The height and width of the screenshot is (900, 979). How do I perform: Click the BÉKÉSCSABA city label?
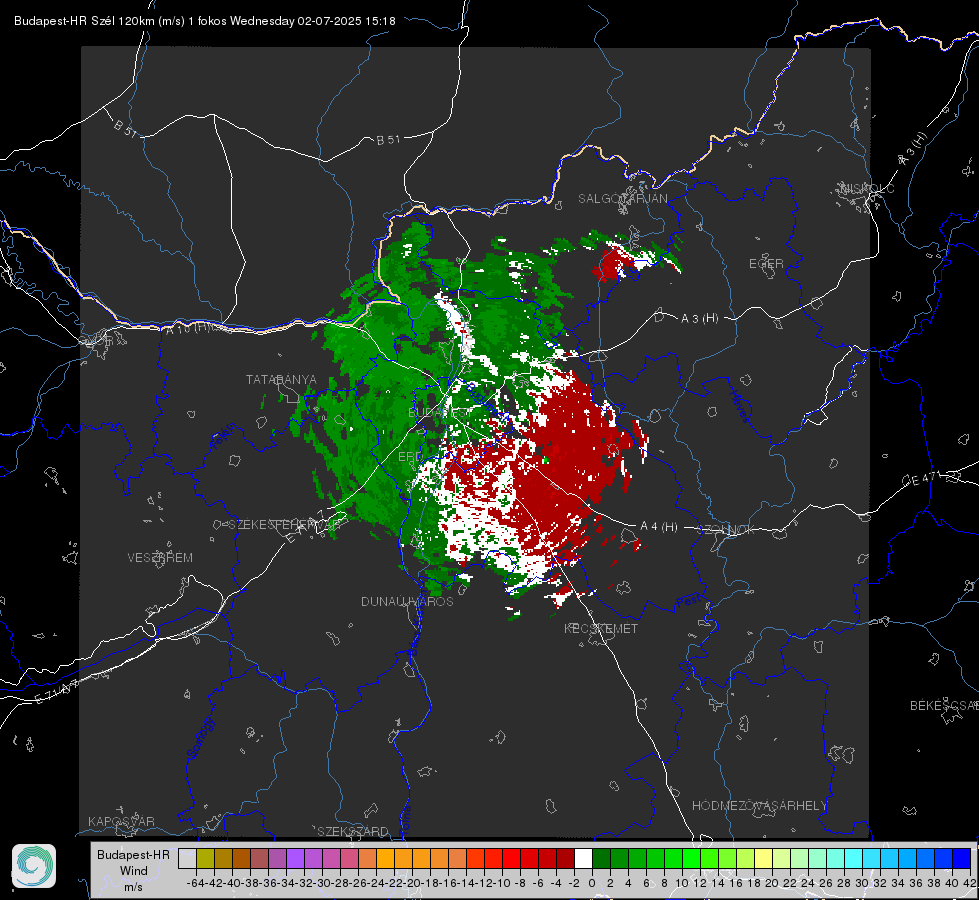[944, 706]
